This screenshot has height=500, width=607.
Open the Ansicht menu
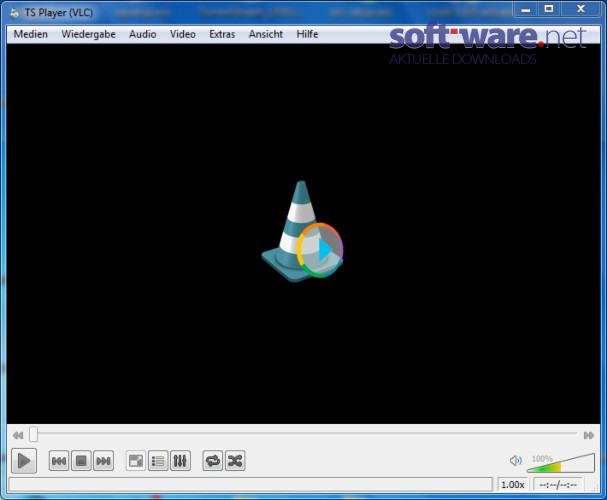coord(266,34)
